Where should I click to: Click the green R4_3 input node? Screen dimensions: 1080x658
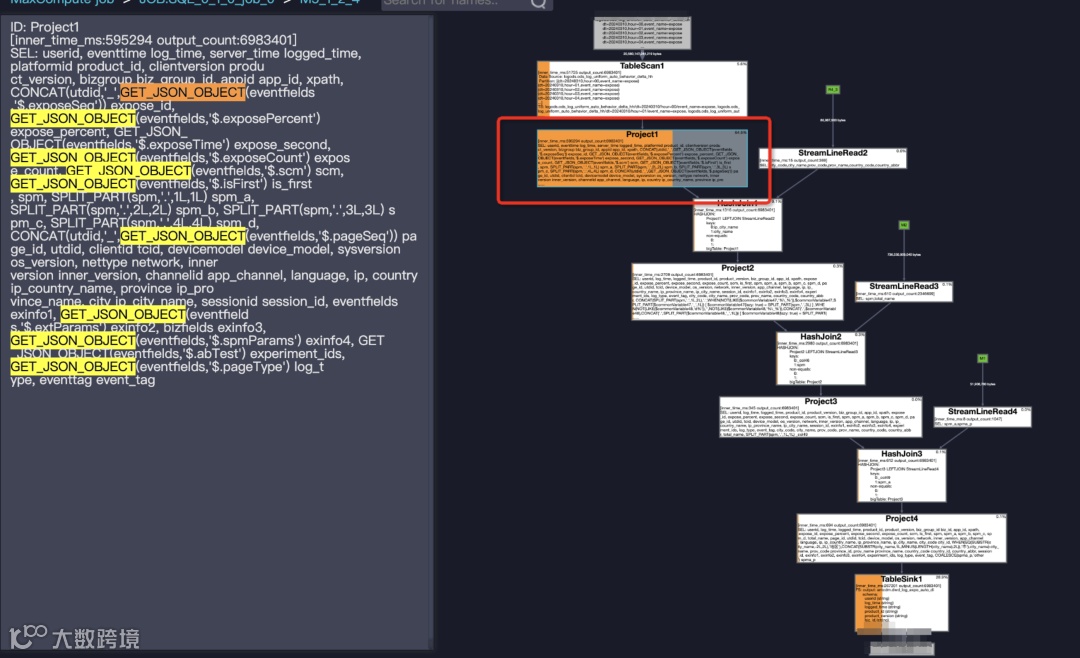tap(833, 90)
